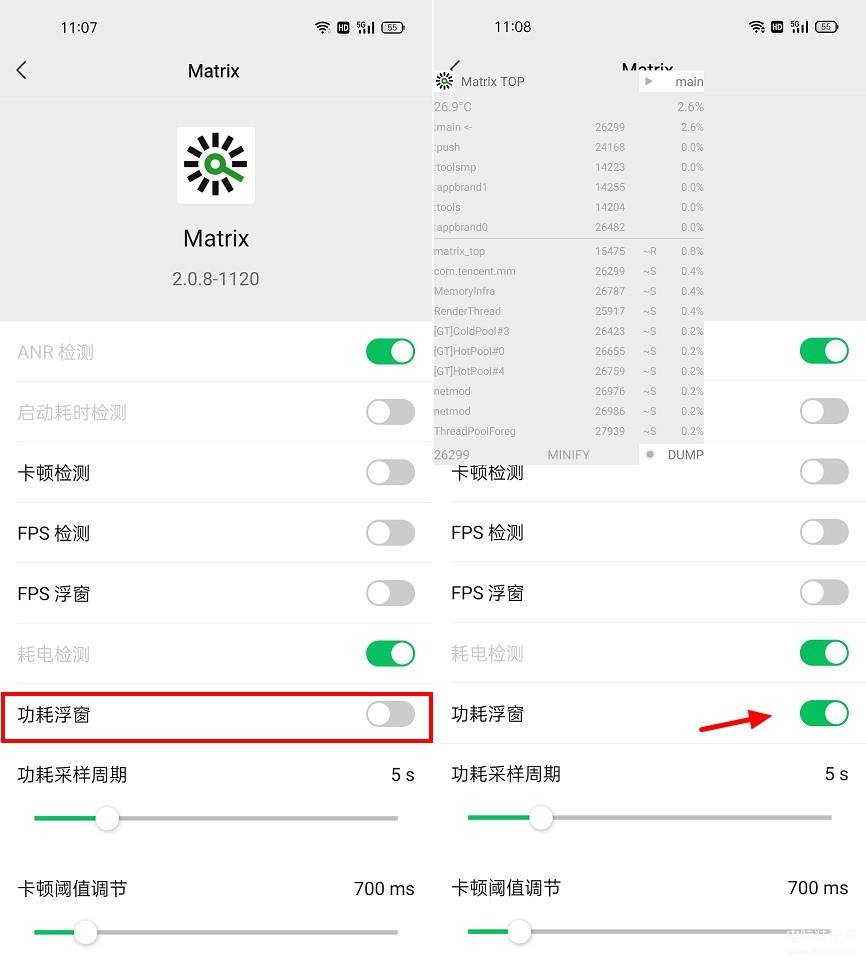This screenshot has width=866, height=965.
Task: Click the 功耗采样周期 slider handle on left
Action: (x=107, y=819)
